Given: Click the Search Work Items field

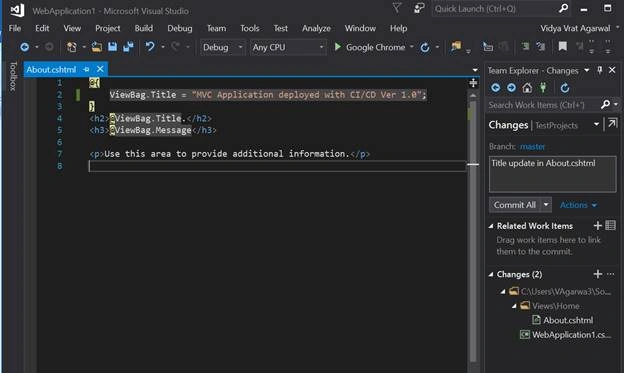Looking at the screenshot, I should (x=544, y=105).
